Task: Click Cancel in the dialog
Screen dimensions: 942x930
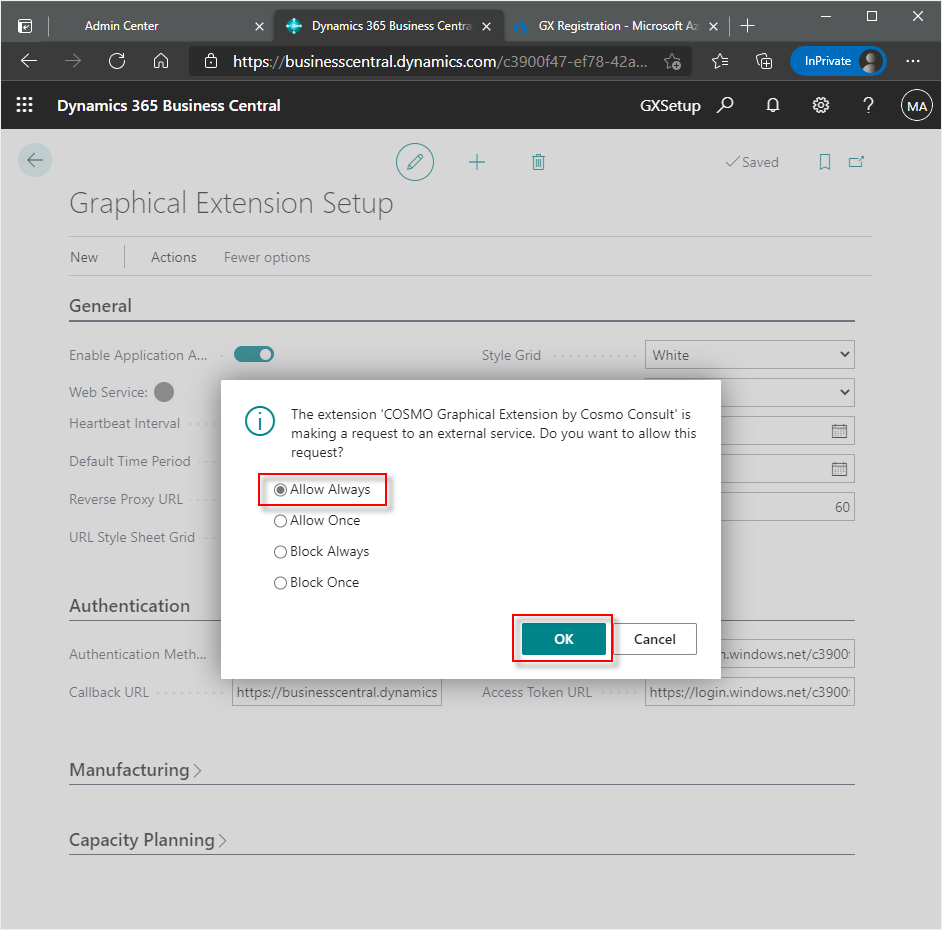Action: [654, 639]
